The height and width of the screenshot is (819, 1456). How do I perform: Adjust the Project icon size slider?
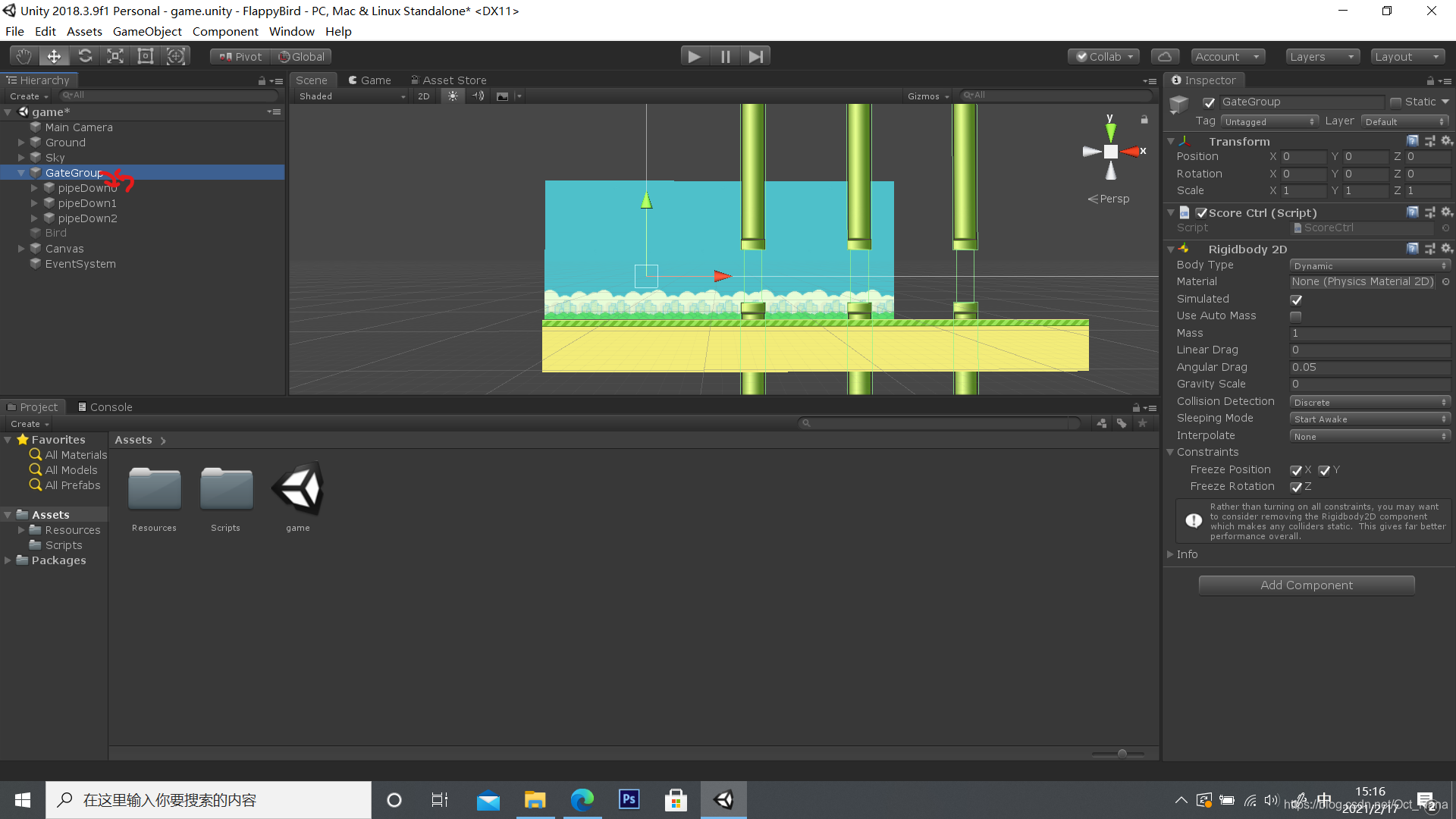point(1122,753)
